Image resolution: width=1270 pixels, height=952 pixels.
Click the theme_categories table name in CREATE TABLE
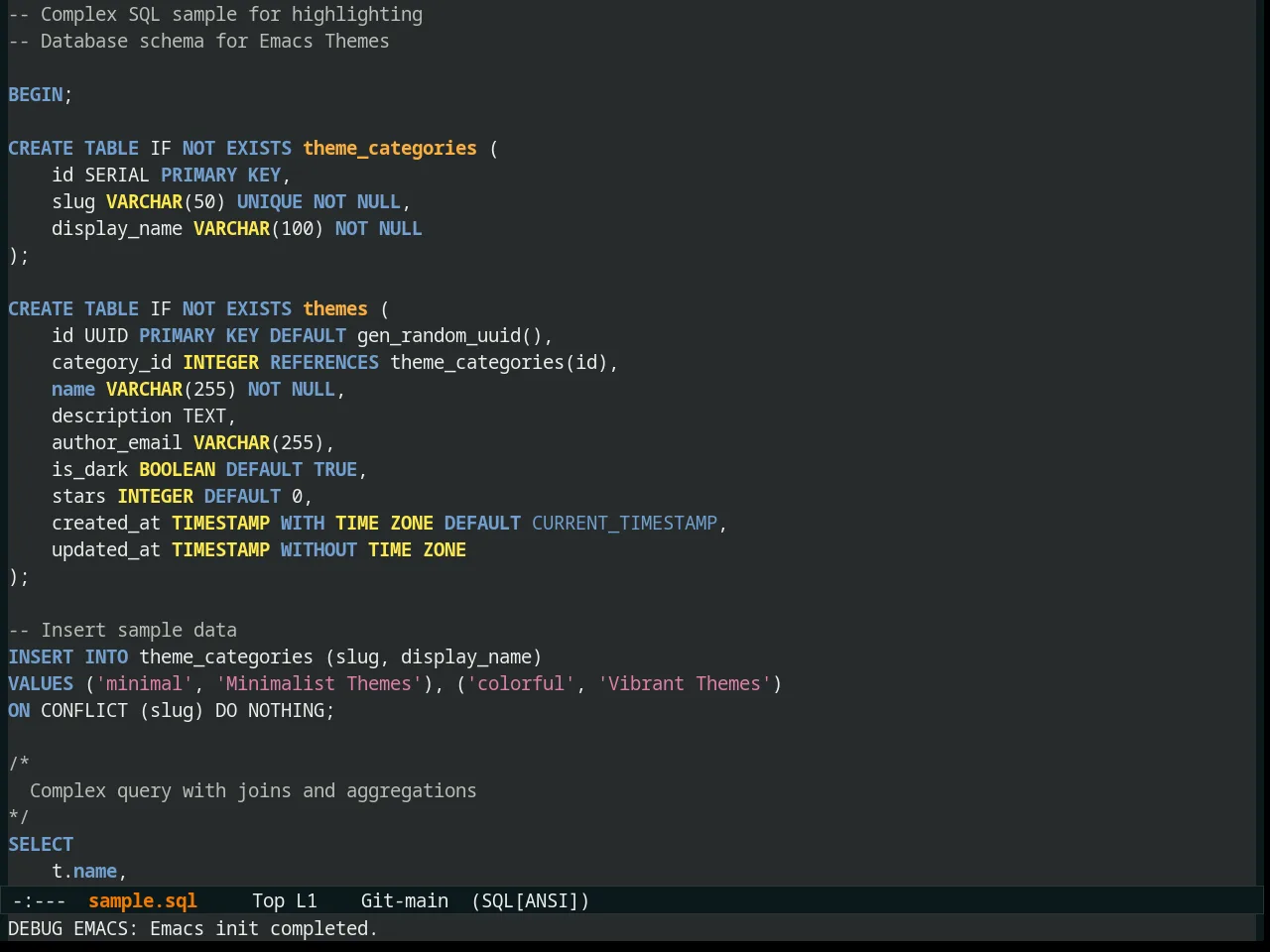pyautogui.click(x=390, y=148)
